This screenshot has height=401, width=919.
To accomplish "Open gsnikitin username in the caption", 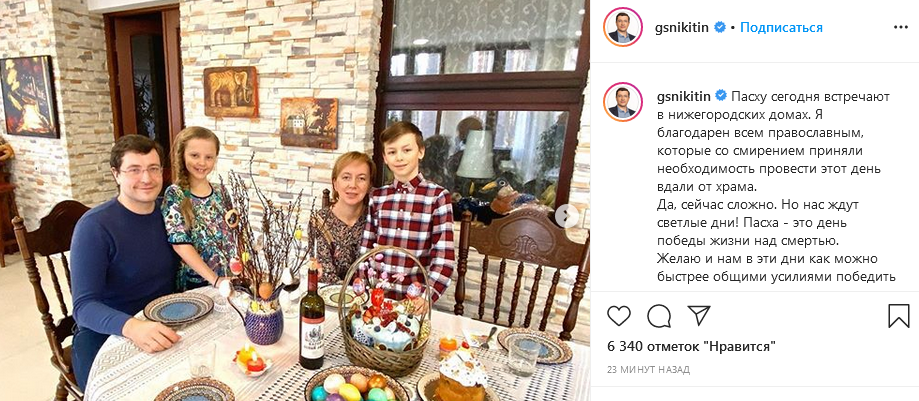I will 682,96.
